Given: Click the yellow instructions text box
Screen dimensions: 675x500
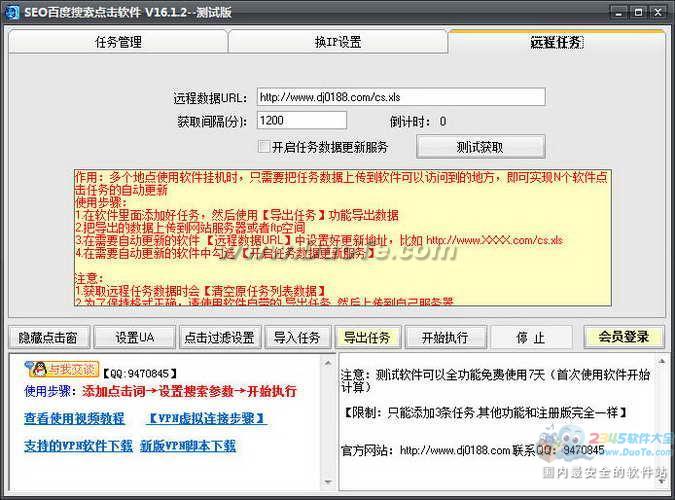Looking at the screenshot, I should 343,238.
